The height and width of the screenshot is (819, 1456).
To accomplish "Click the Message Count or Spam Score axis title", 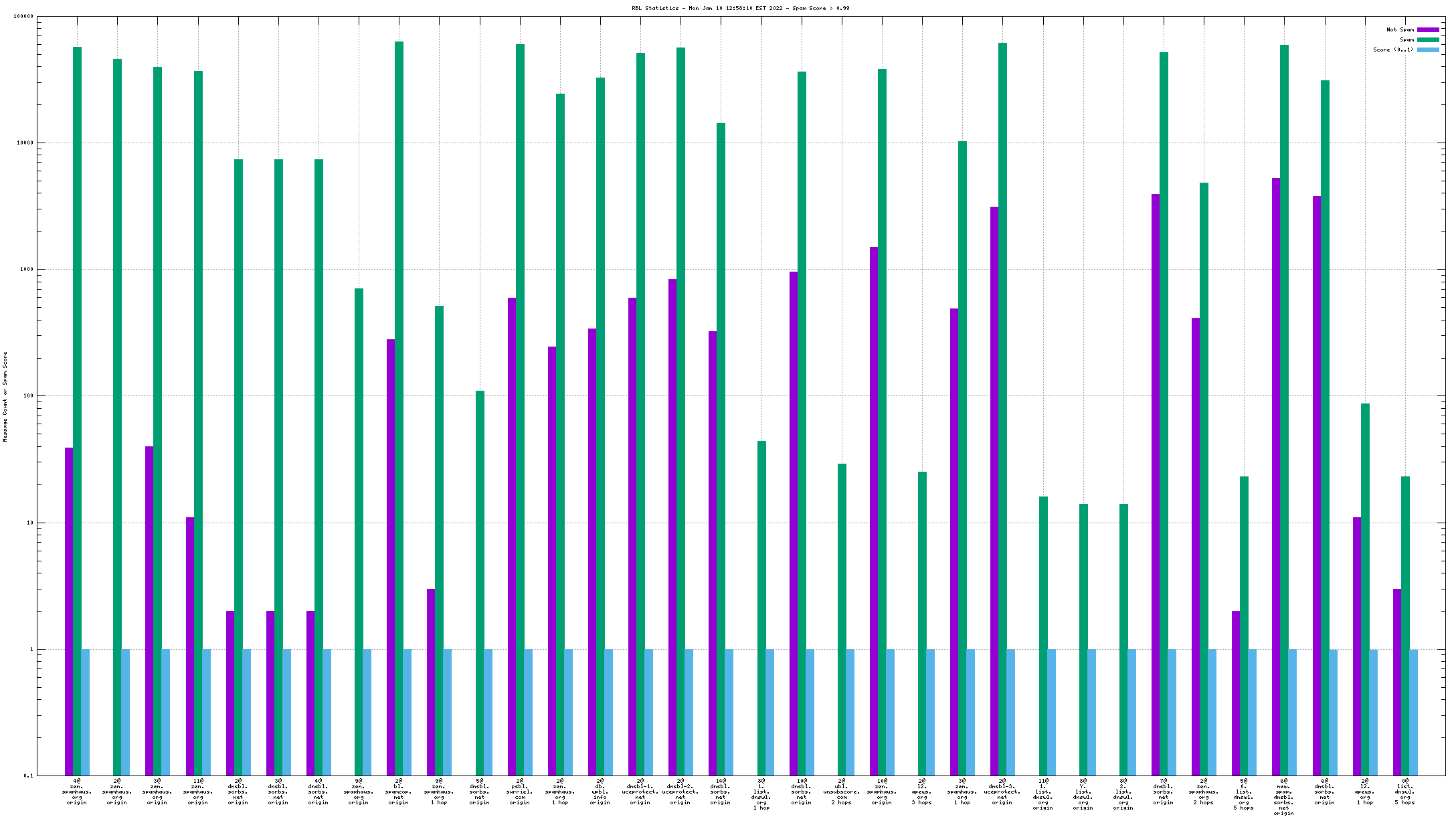I will (5, 397).
